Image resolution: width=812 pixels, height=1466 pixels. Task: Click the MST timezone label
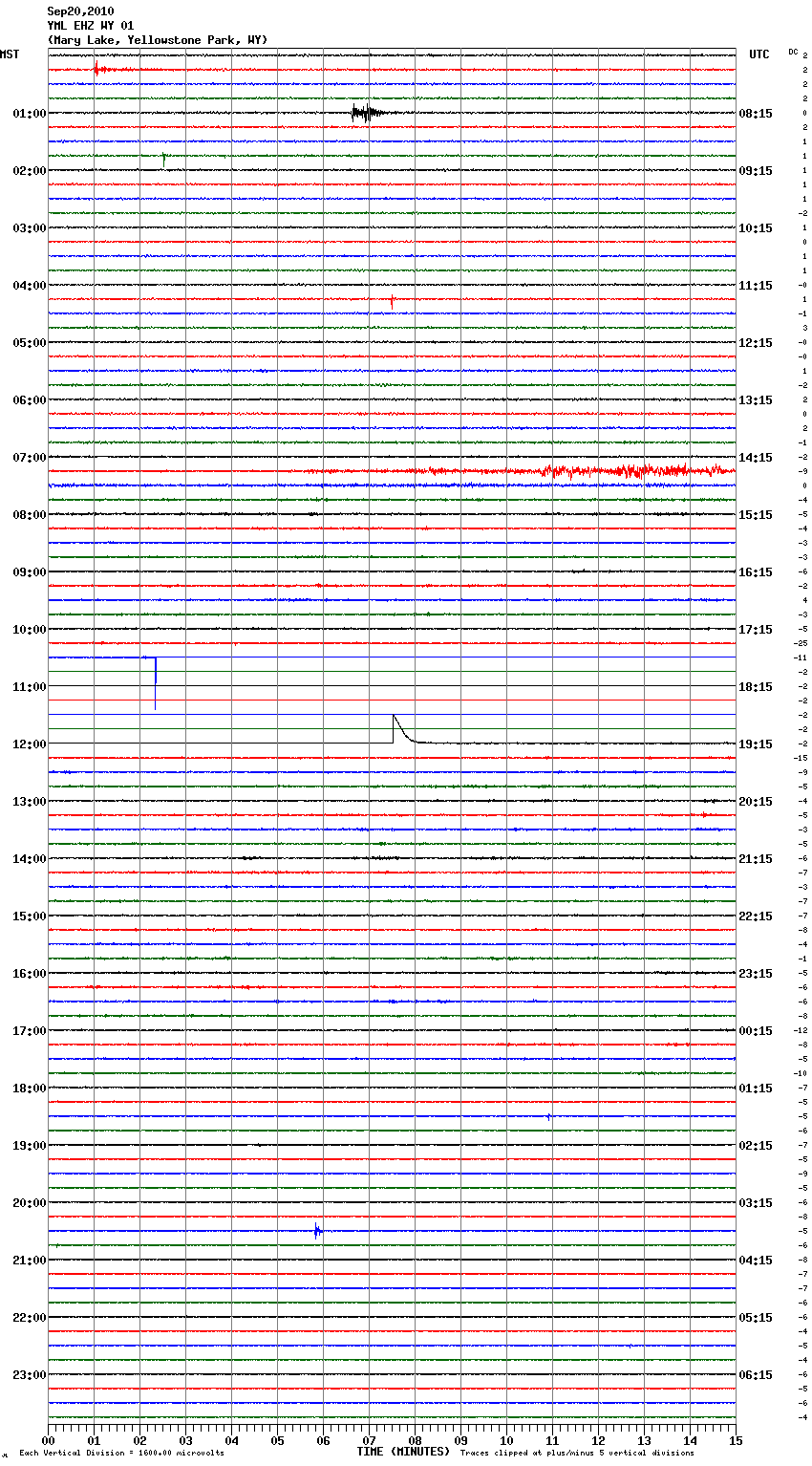(x=10, y=54)
